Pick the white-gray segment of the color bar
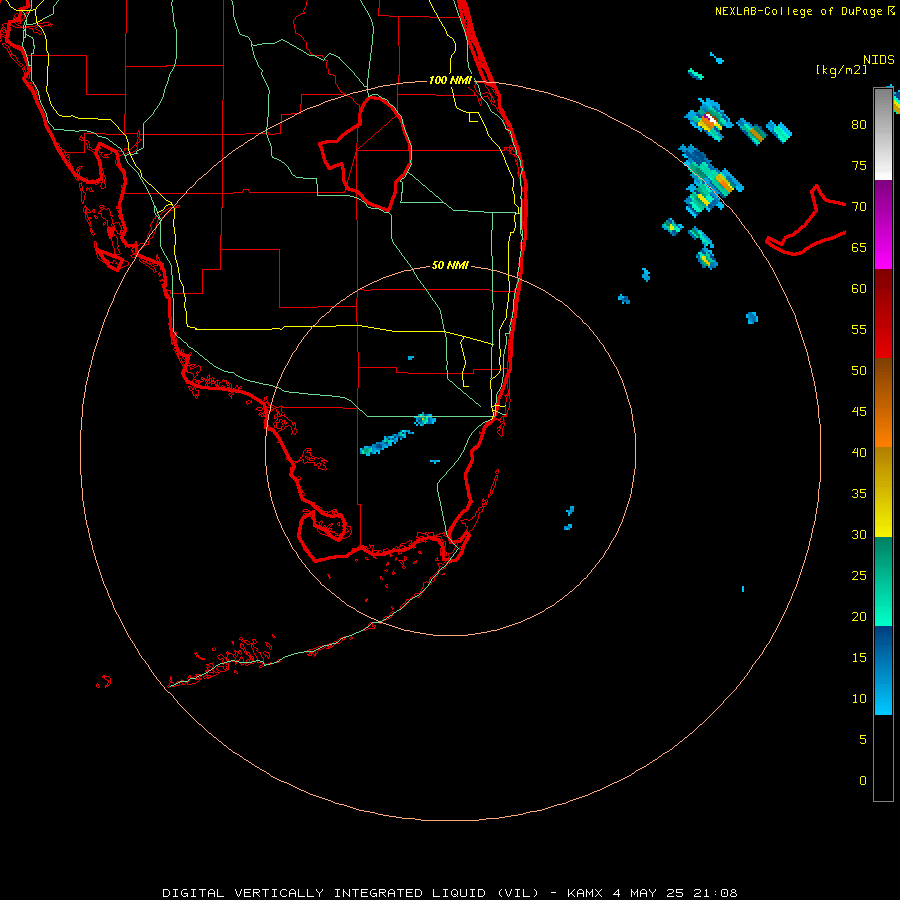Image resolution: width=900 pixels, height=900 pixels. click(883, 134)
